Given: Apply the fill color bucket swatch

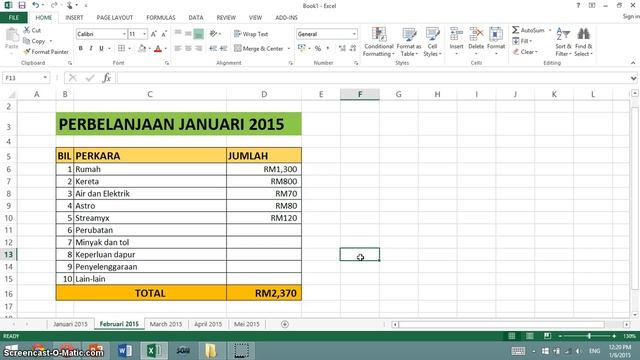Looking at the screenshot, I should click(x=142, y=49).
